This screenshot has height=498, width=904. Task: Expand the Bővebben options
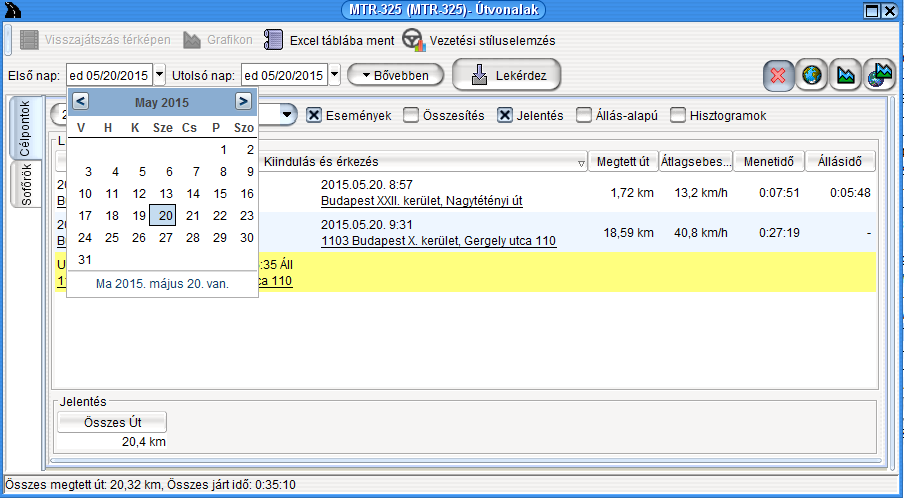(395, 75)
